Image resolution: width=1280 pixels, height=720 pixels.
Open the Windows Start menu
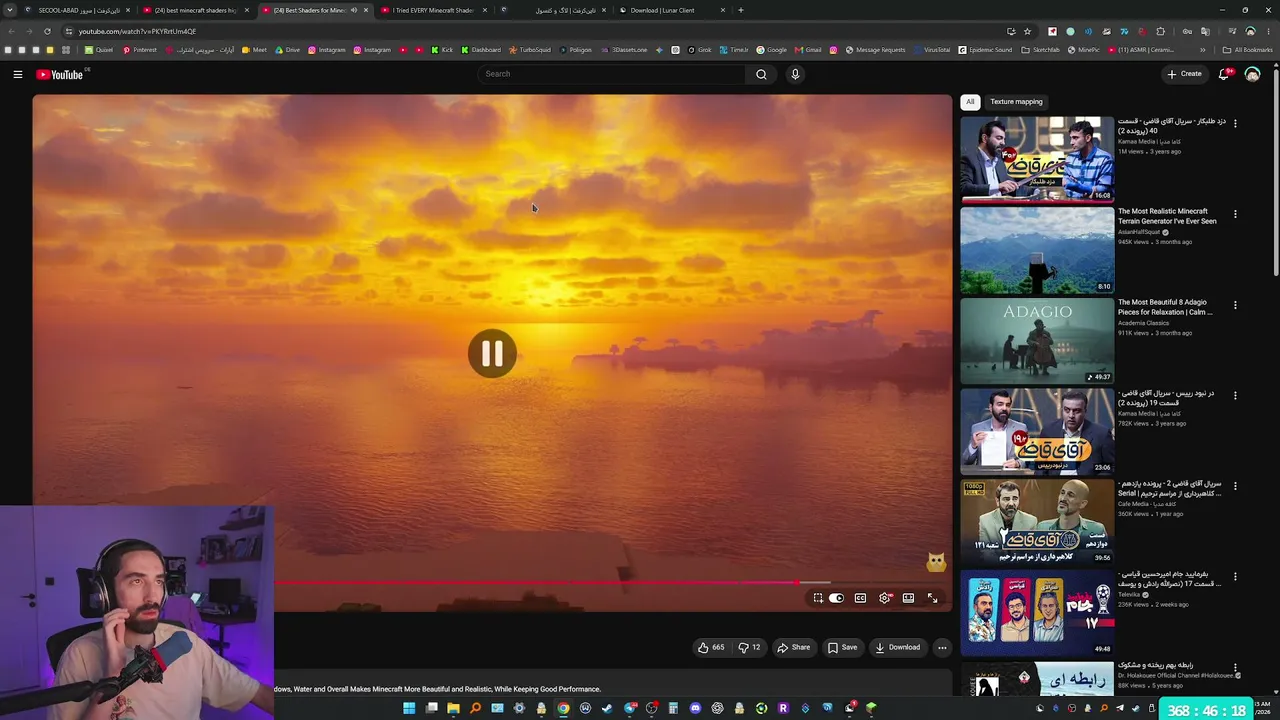coord(409,708)
